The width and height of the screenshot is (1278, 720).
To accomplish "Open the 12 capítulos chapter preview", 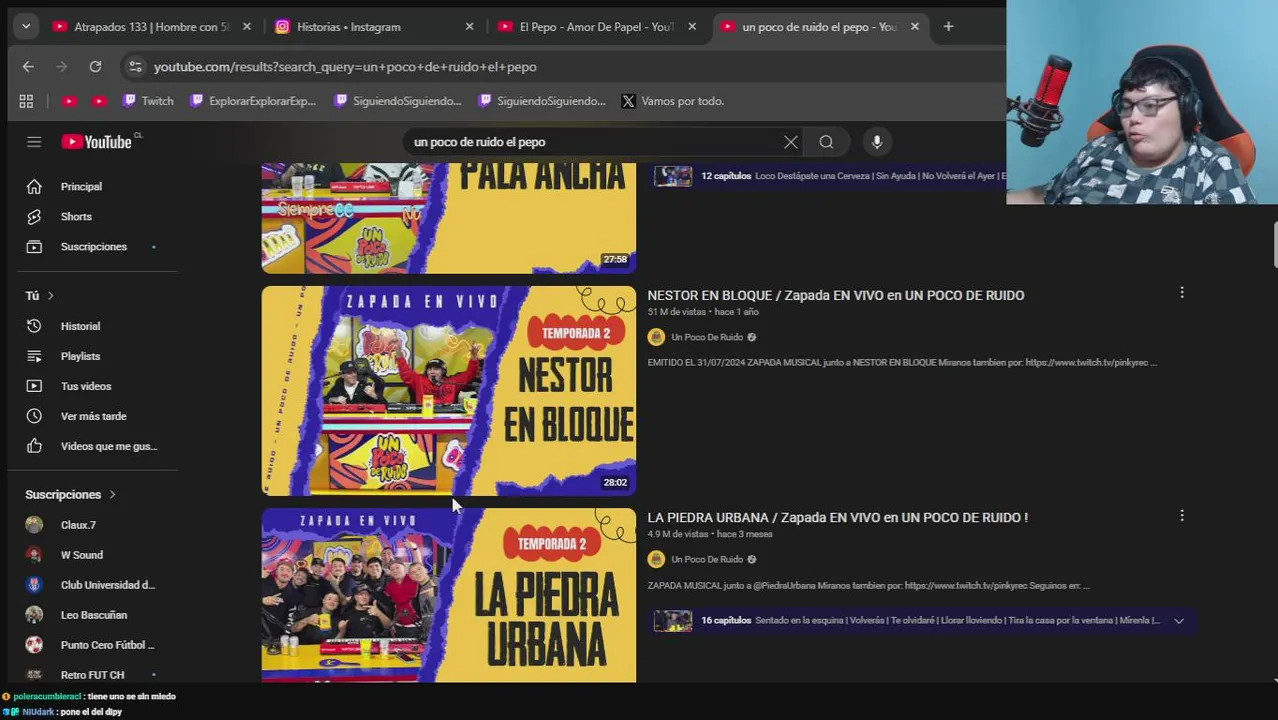I will pos(829,176).
